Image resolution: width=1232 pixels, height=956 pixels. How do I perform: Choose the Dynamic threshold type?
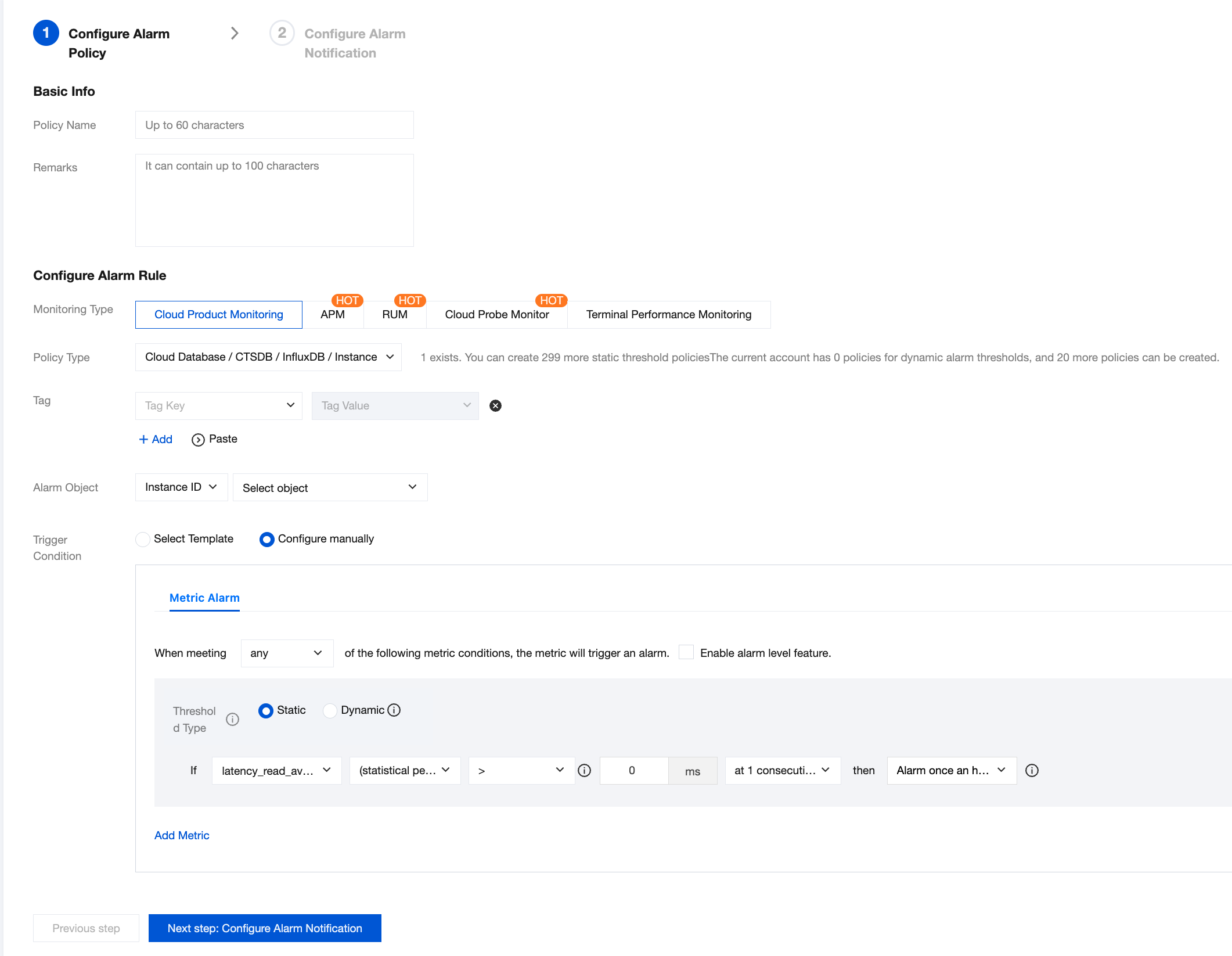[330, 711]
